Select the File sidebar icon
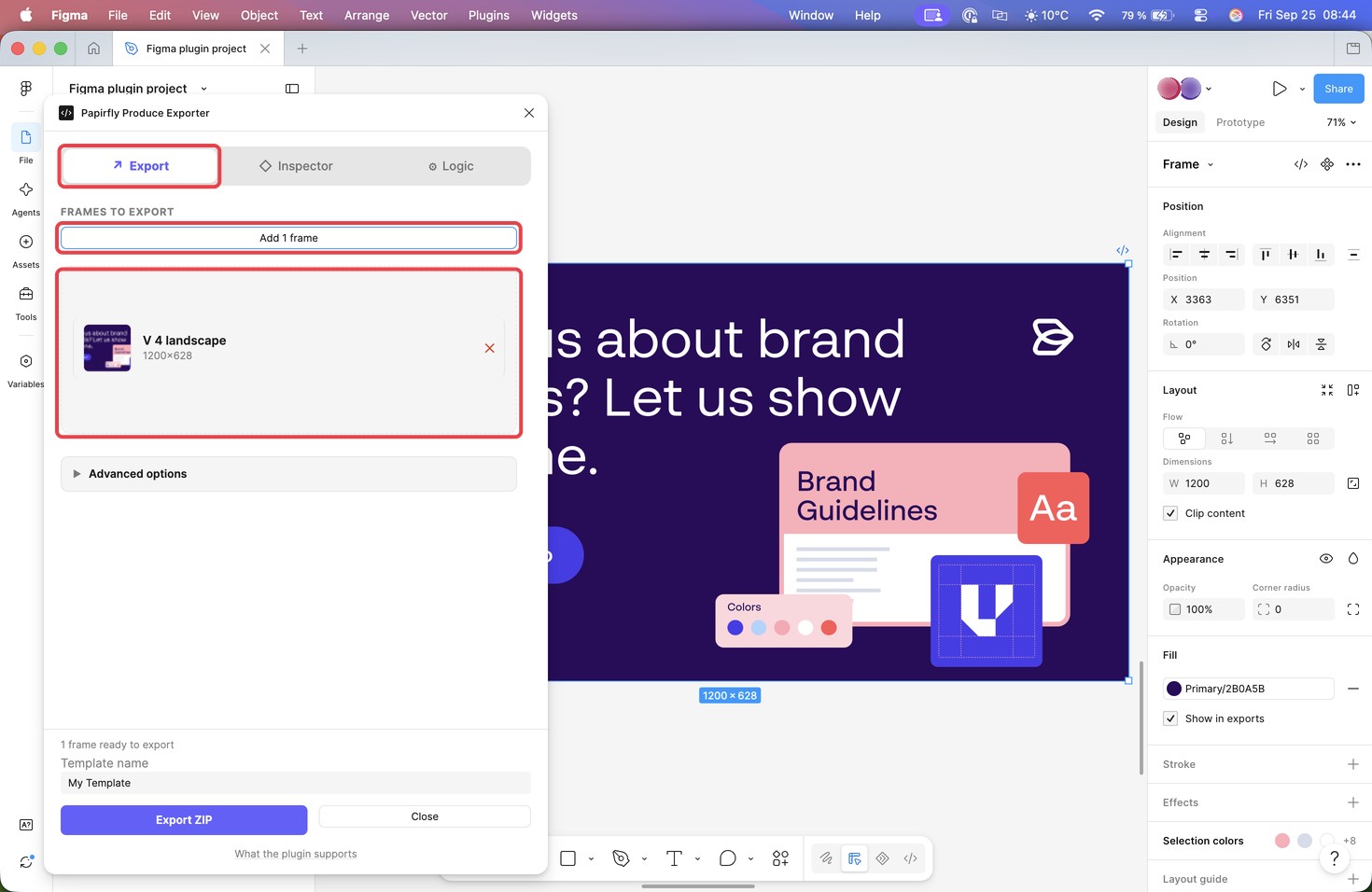 pos(26,137)
